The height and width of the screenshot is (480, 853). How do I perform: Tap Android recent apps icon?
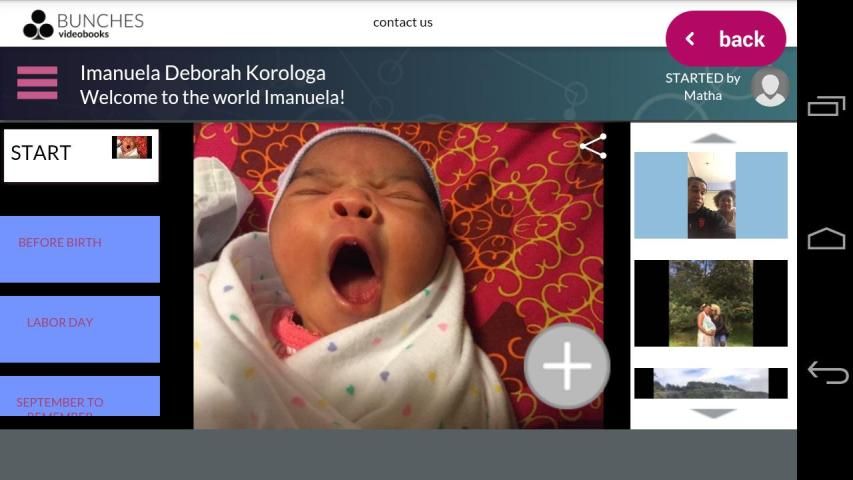[826, 105]
